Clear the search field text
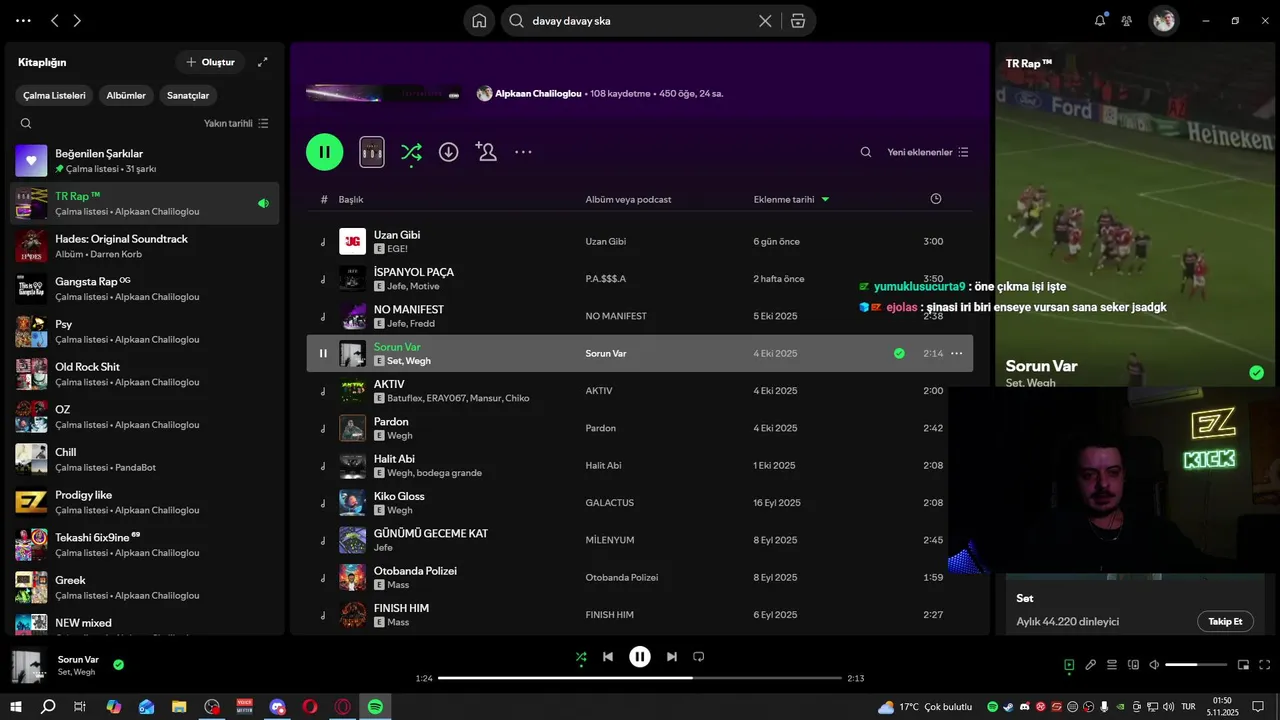Viewport: 1280px width, 720px height. [x=765, y=21]
